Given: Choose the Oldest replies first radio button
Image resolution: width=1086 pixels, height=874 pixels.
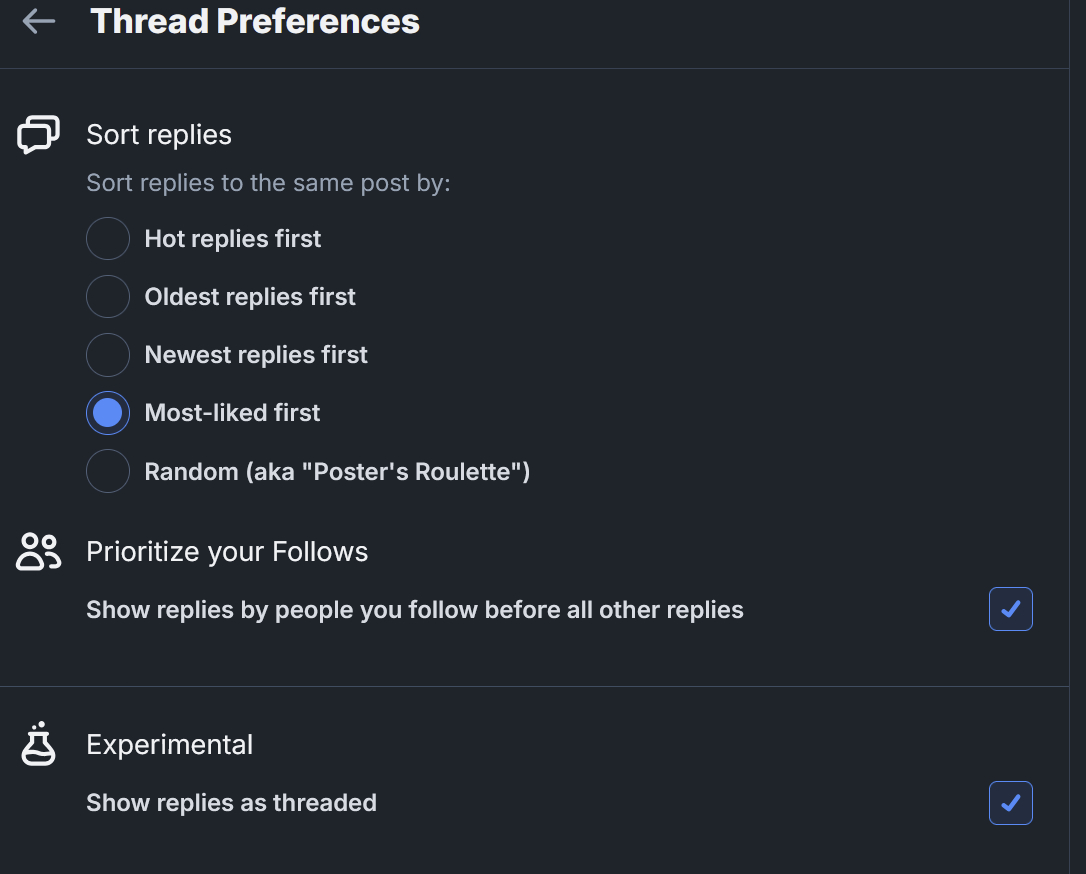Looking at the screenshot, I should (x=108, y=297).
